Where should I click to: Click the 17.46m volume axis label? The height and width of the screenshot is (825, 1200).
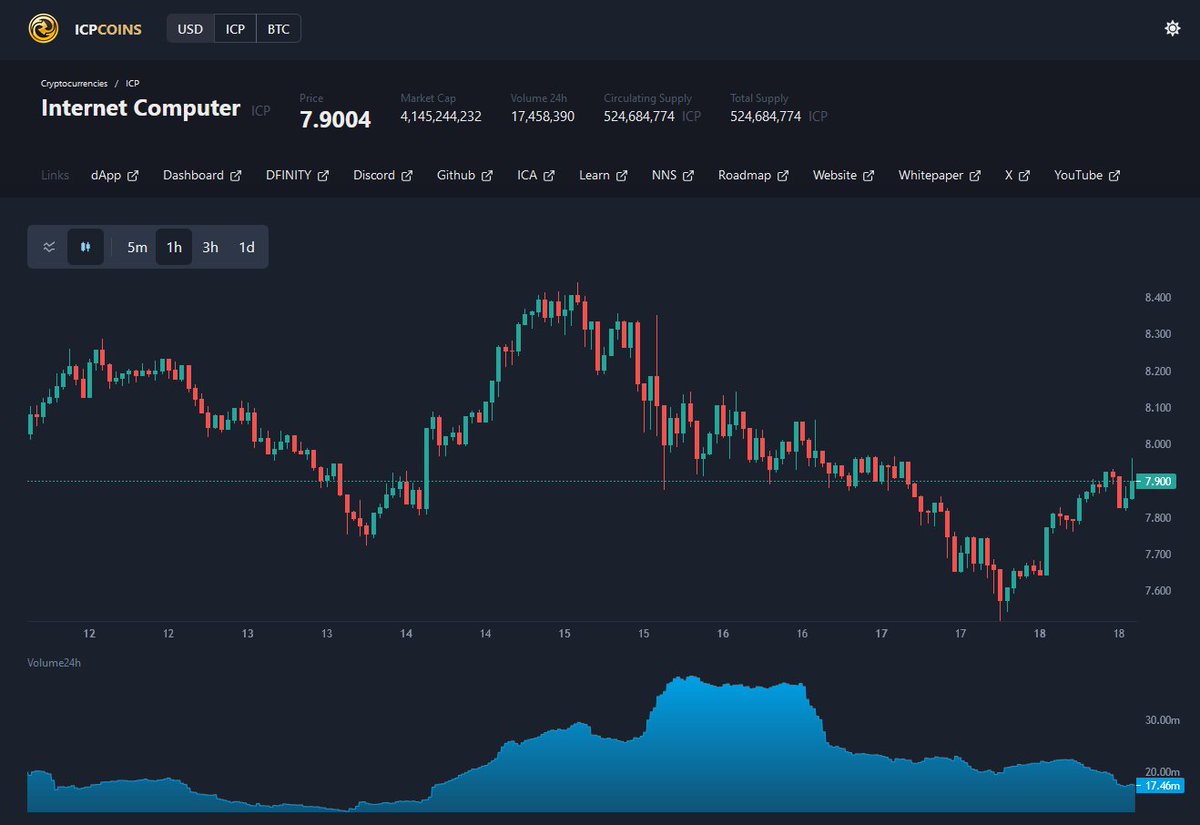[1158, 787]
